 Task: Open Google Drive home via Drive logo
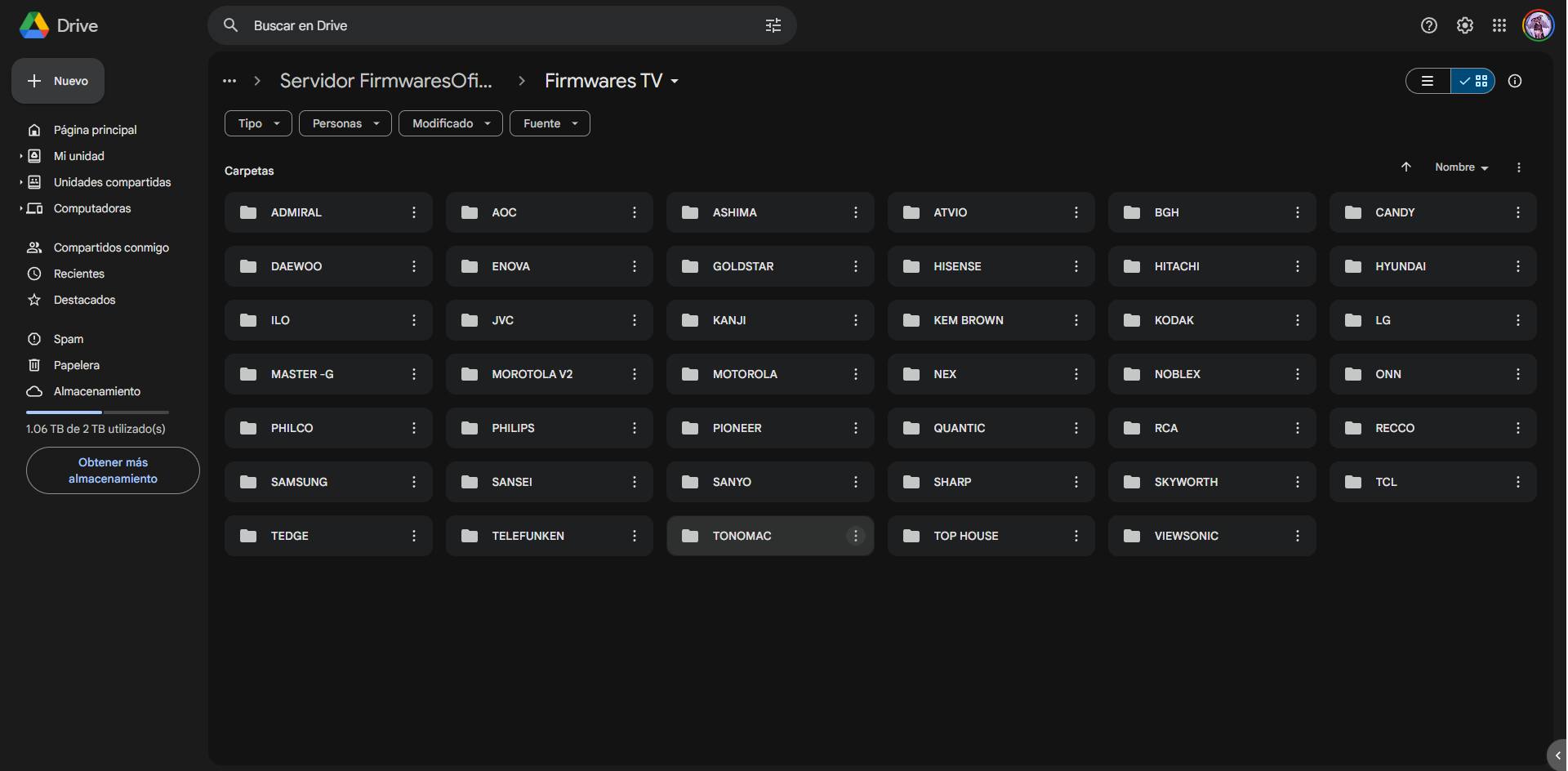pyautogui.click(x=59, y=25)
